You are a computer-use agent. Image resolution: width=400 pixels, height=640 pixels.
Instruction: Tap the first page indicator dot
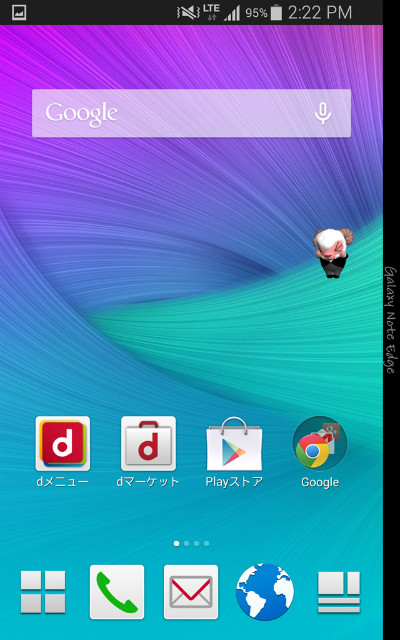click(x=176, y=543)
